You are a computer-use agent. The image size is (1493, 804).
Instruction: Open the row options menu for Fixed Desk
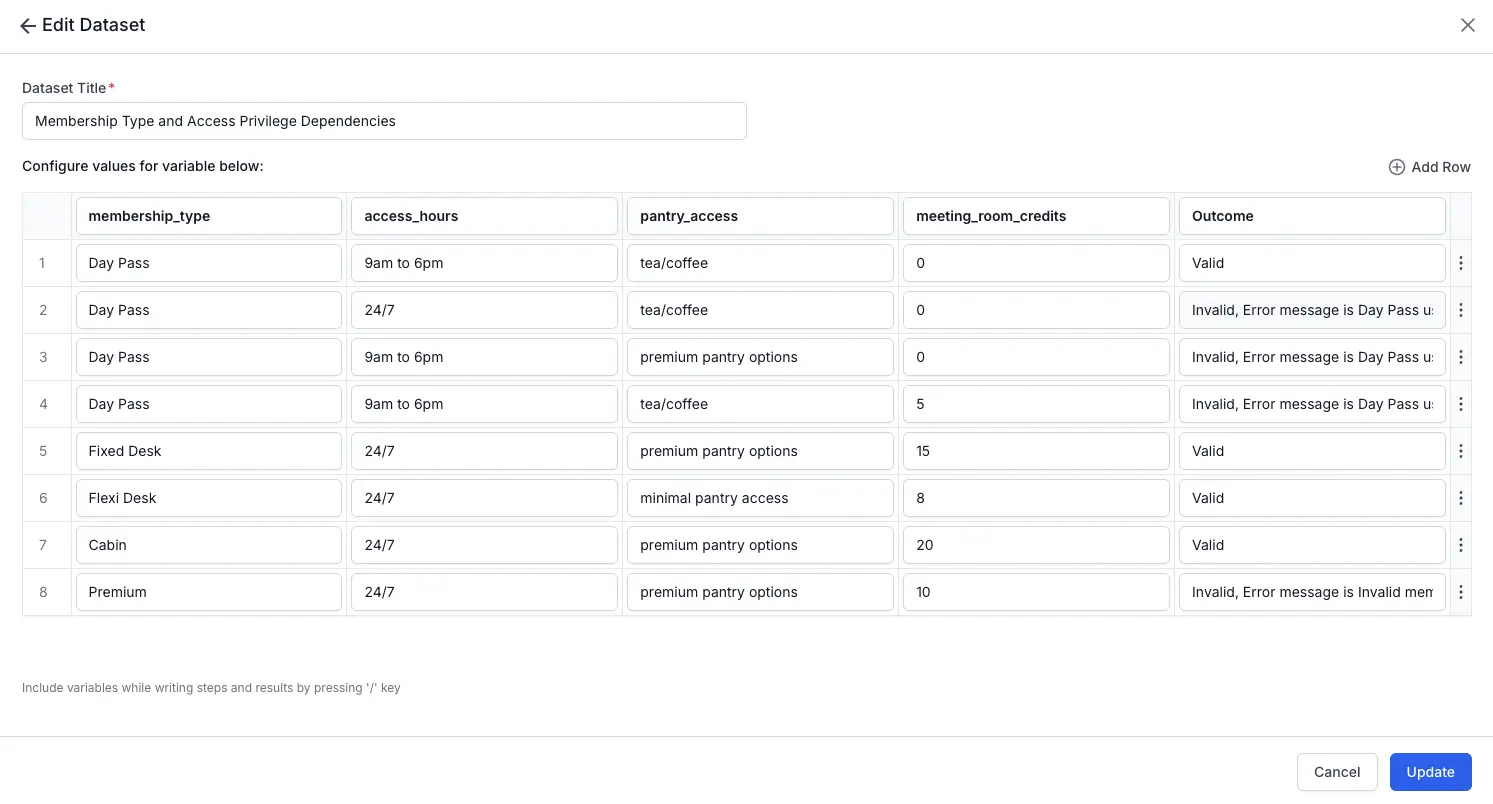tap(1461, 451)
